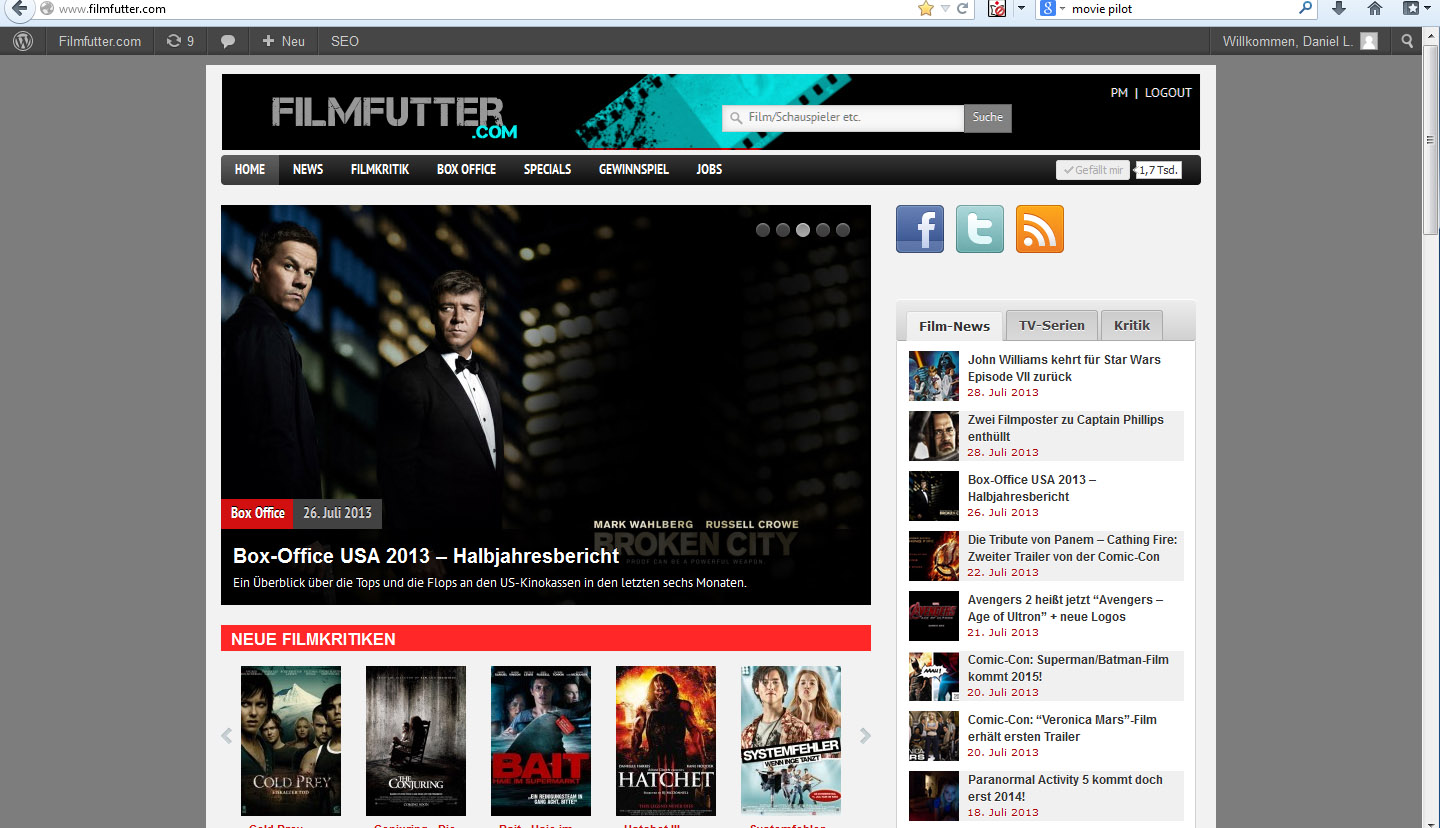Switch to the TV-Serien tab
Viewport: 1440px width, 828px height.
tap(1051, 325)
